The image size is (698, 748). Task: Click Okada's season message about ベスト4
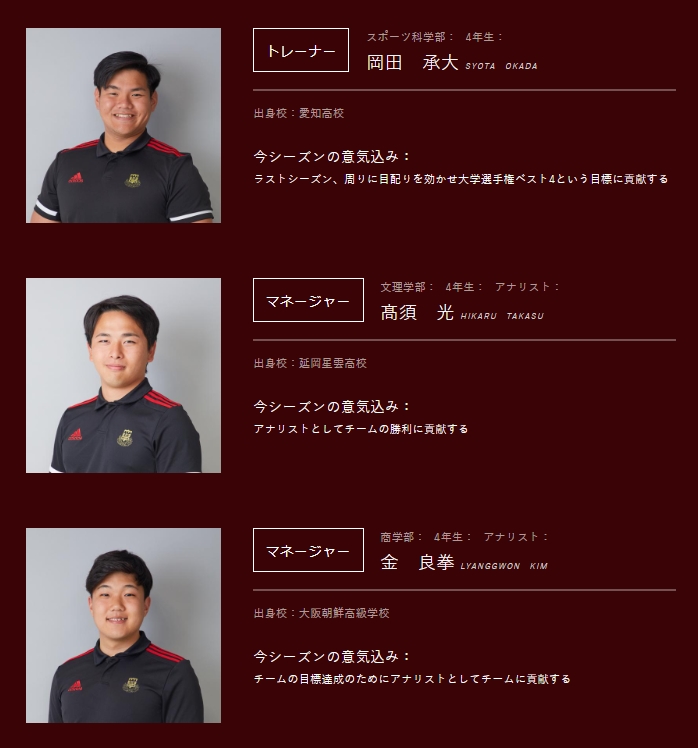tap(461, 179)
